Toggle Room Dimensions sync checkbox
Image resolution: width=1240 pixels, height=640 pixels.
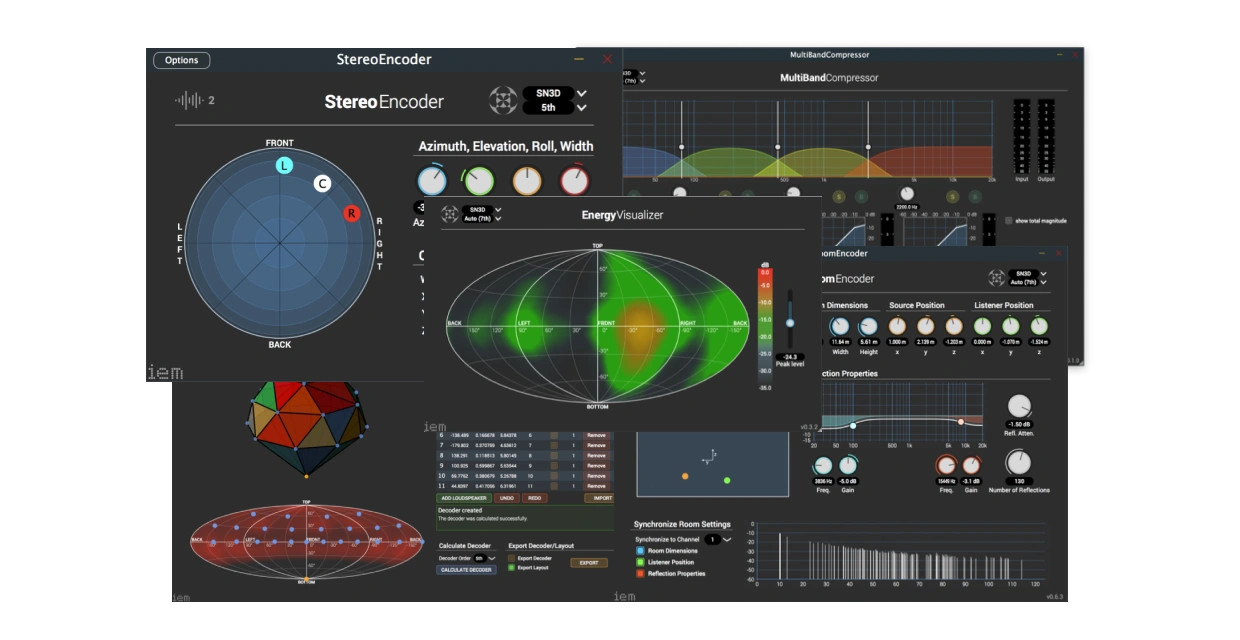coord(640,551)
